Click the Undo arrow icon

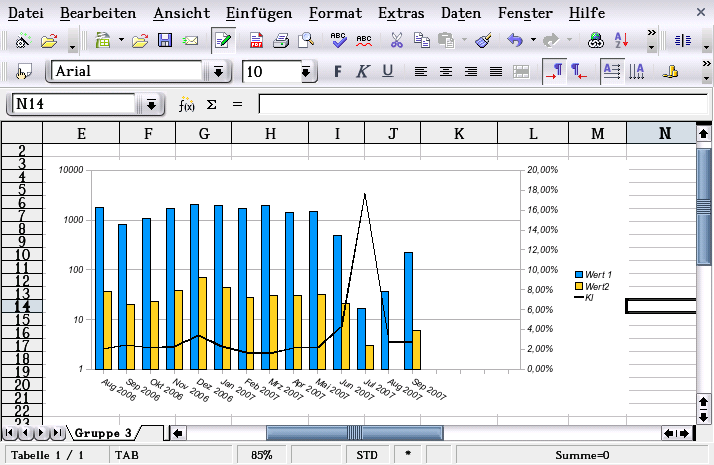(x=515, y=41)
